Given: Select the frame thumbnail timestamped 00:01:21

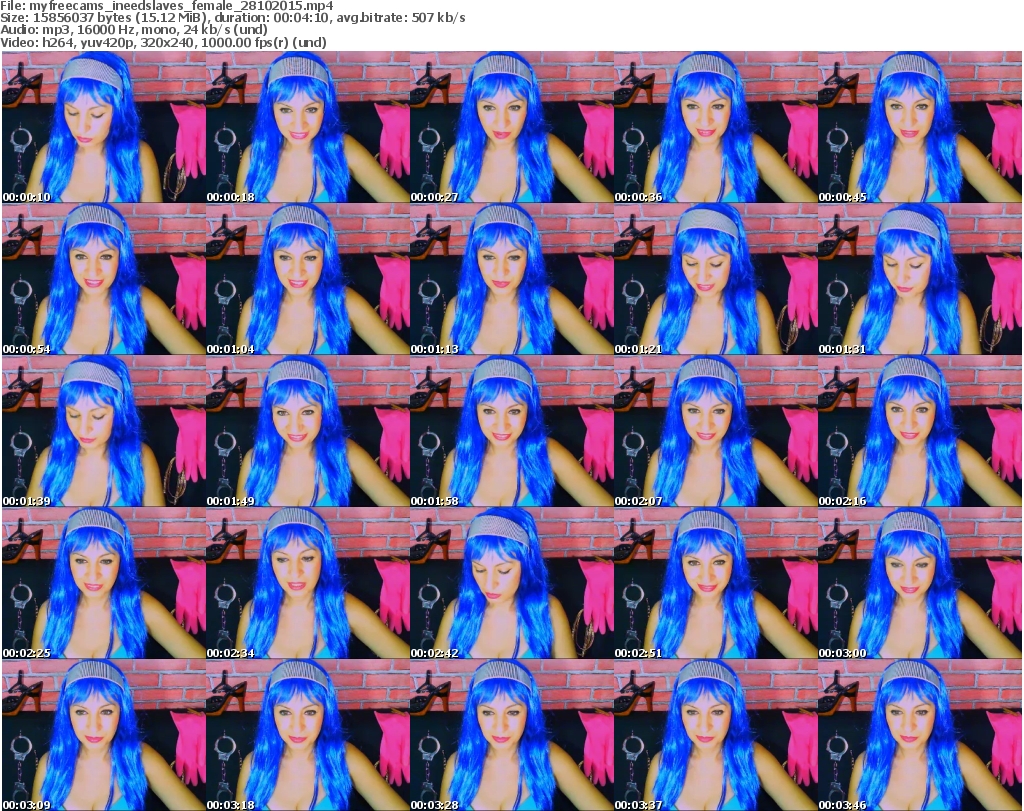Looking at the screenshot, I should click(x=716, y=279).
